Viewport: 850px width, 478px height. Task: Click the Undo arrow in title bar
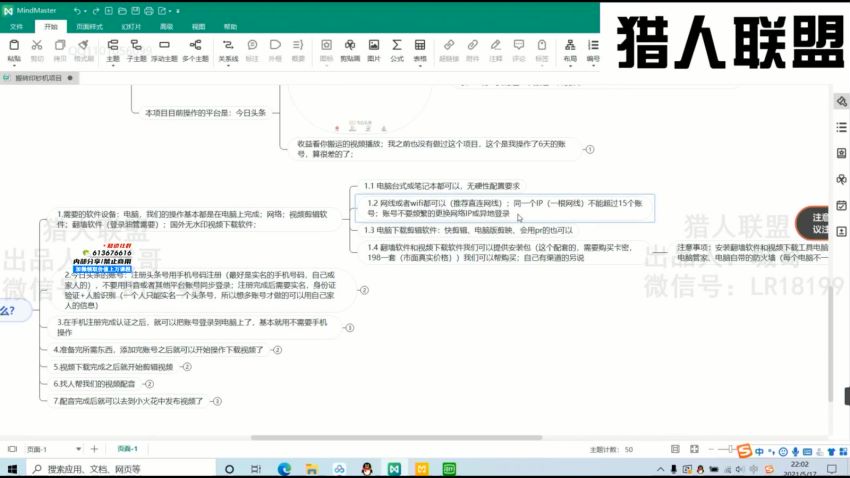pos(78,11)
